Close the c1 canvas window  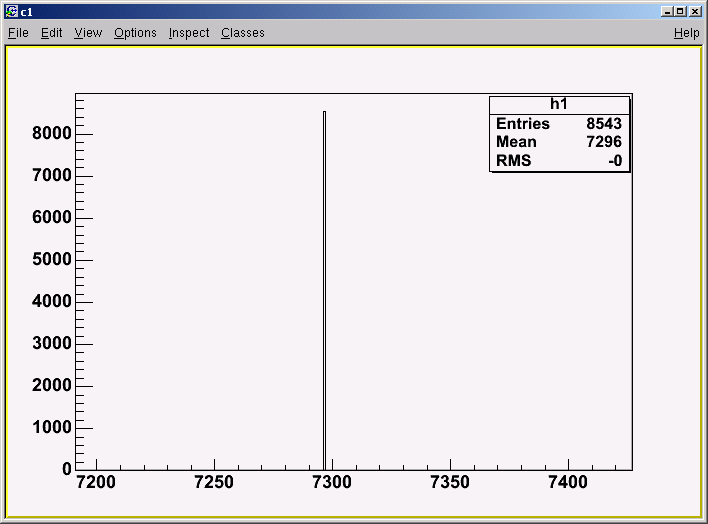tap(695, 11)
